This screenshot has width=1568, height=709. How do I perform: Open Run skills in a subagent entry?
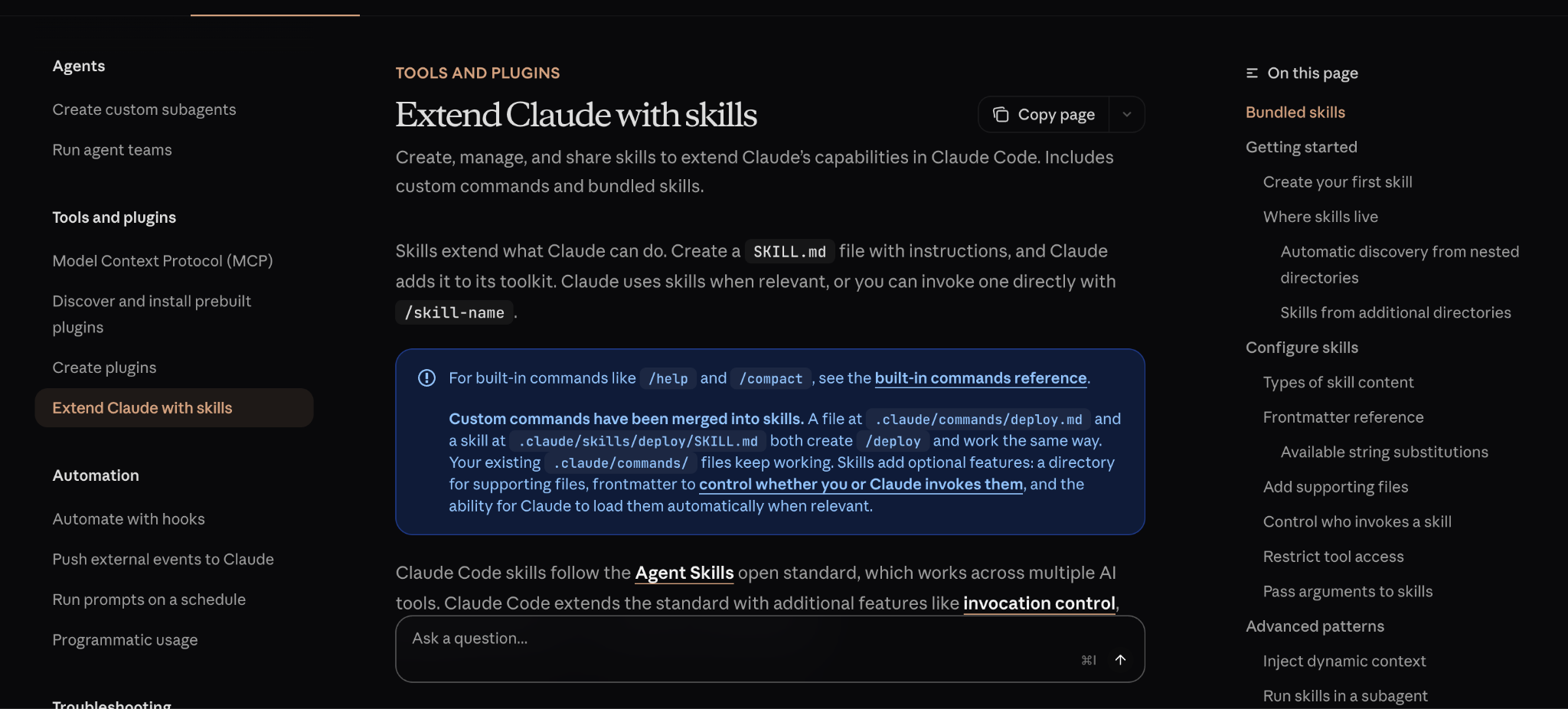tap(1345, 695)
